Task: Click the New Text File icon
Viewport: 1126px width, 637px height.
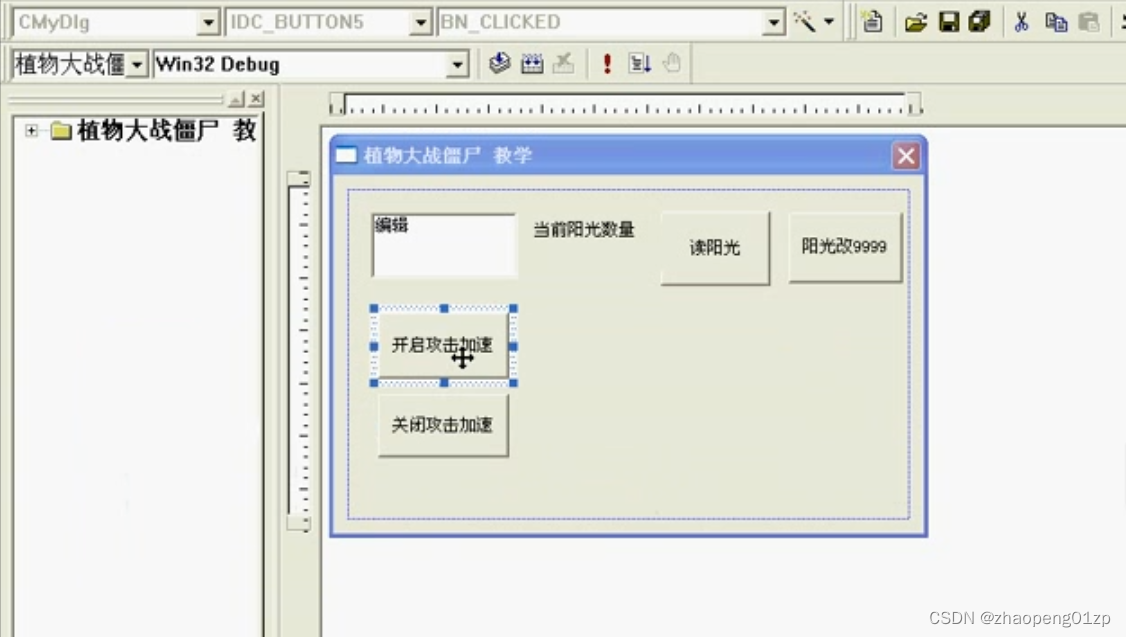Action: pos(873,22)
